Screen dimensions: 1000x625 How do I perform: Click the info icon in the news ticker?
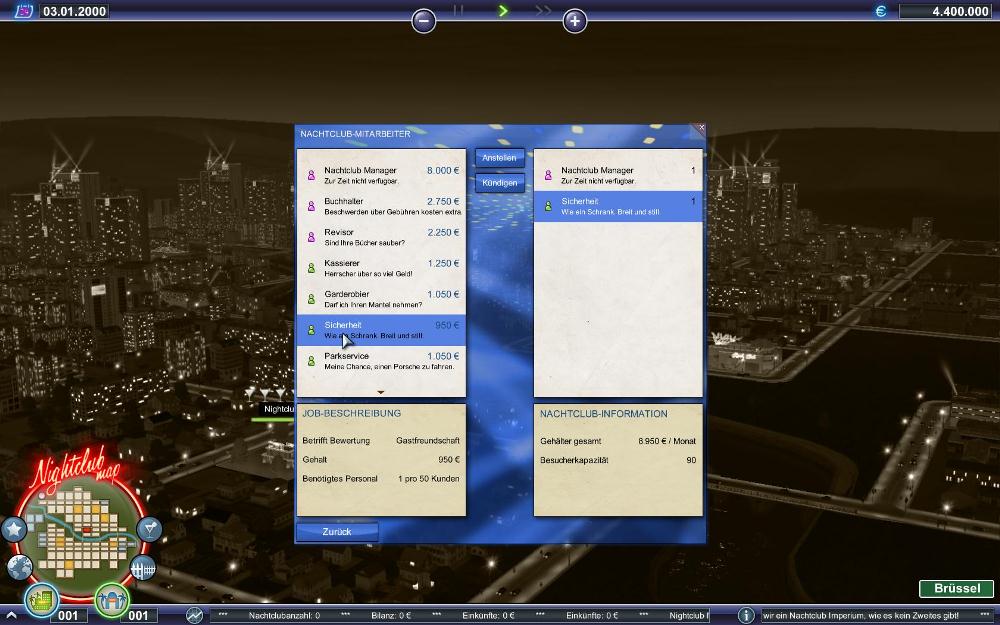746,615
